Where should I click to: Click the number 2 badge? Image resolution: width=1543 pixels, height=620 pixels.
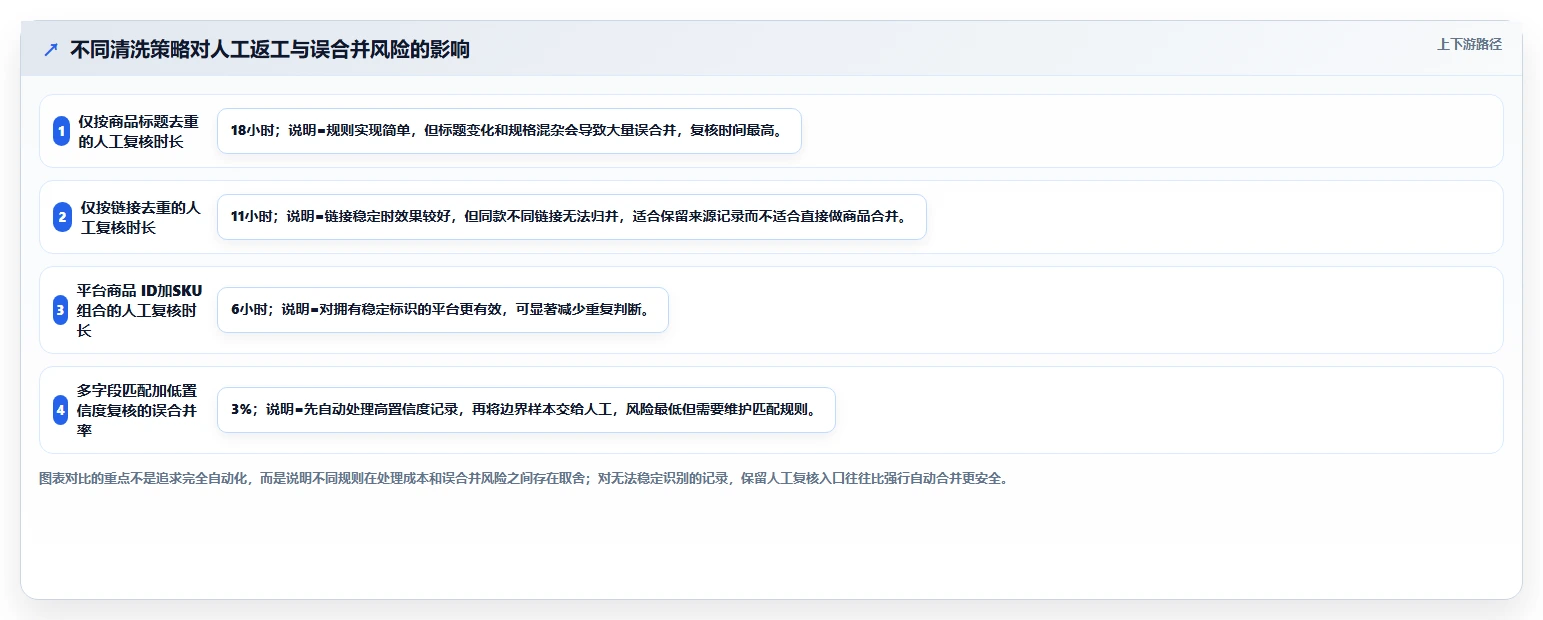[62, 217]
